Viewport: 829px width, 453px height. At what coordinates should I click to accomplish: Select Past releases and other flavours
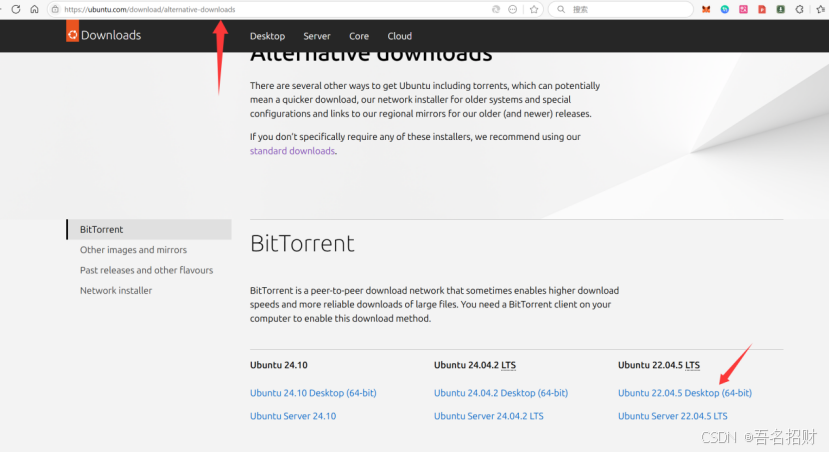point(146,270)
